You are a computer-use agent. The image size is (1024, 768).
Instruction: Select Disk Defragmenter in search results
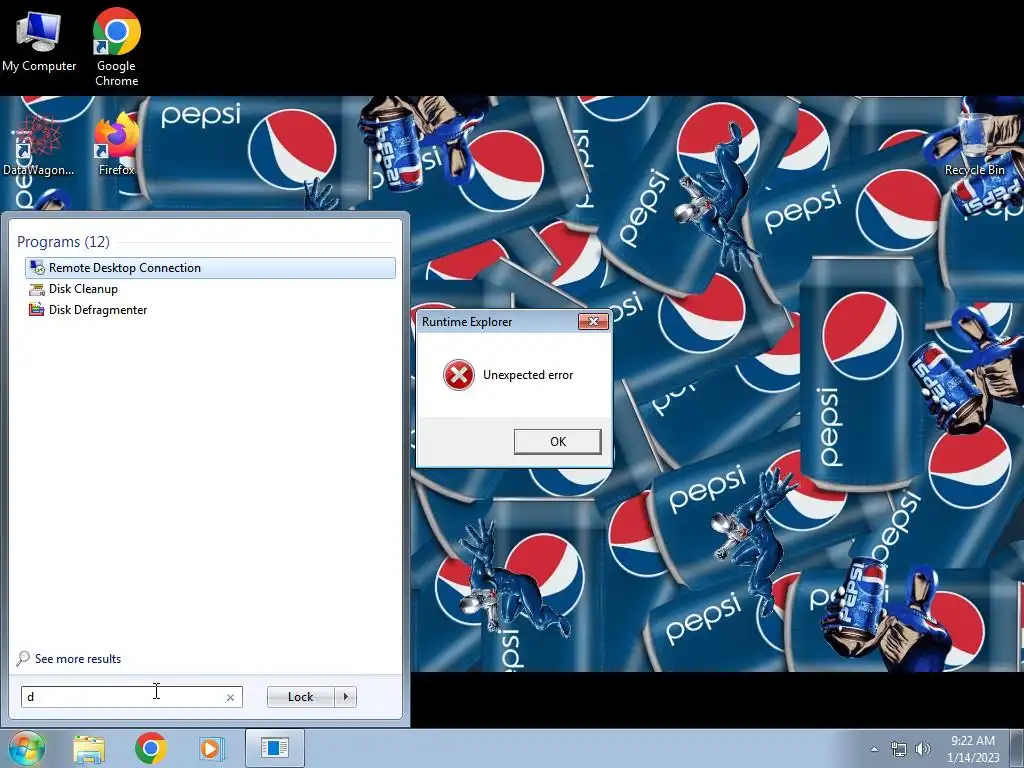click(x=210, y=310)
